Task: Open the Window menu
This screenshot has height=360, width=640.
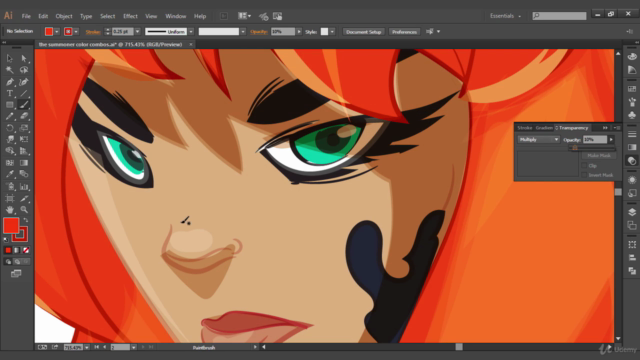Action: tap(176, 16)
